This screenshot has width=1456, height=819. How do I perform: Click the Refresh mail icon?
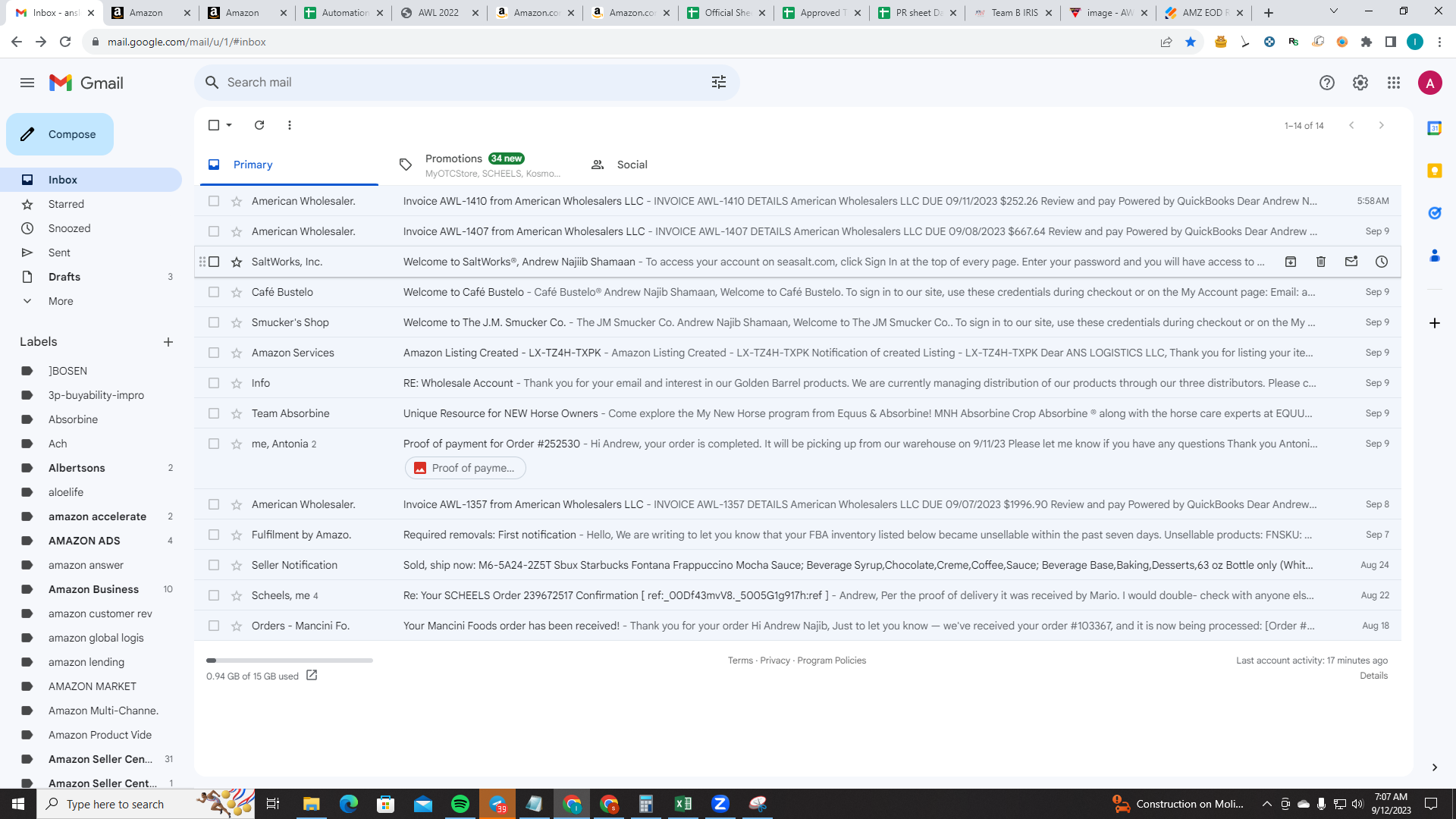coord(259,125)
